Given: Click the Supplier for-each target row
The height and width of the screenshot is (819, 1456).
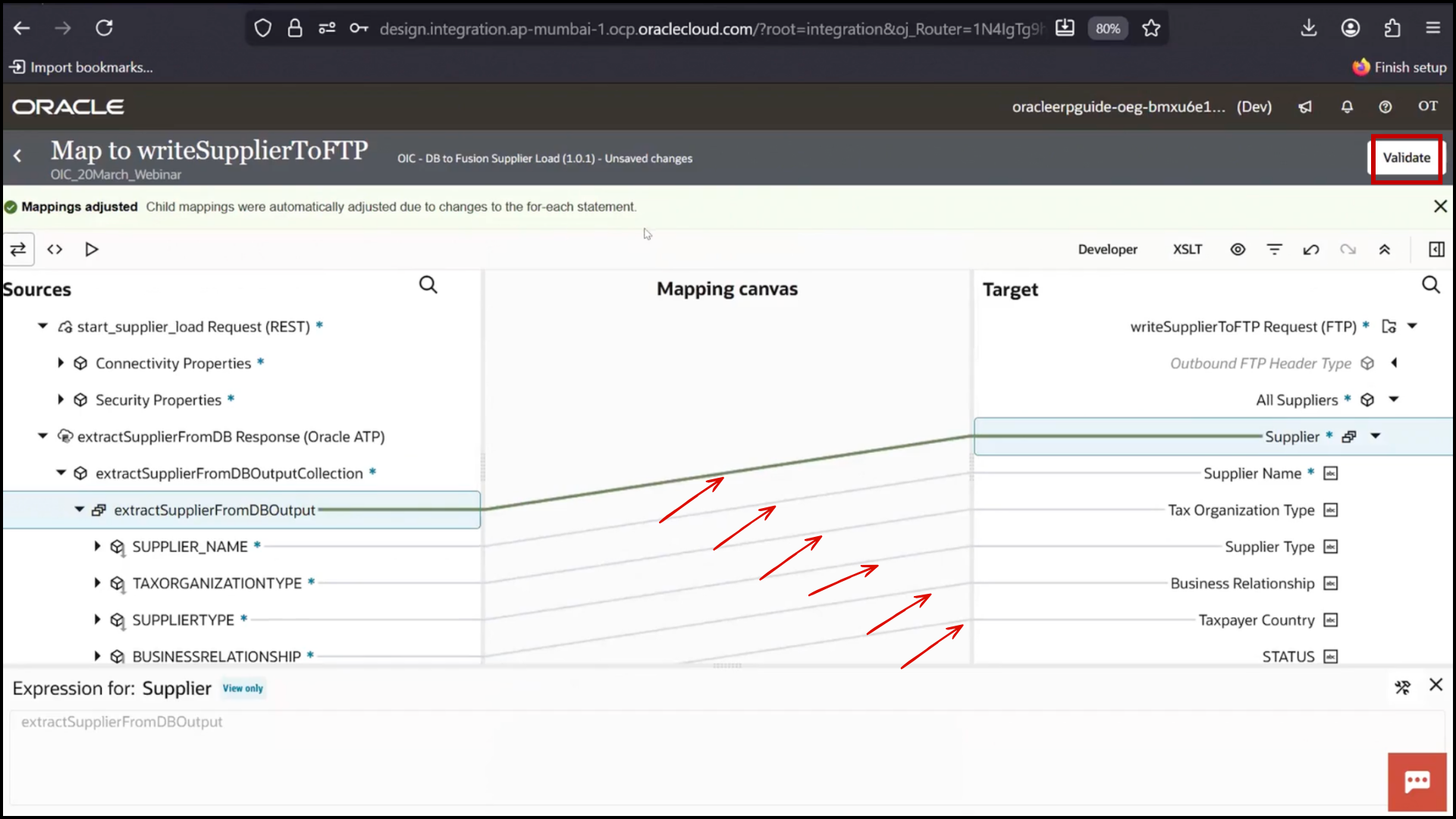Looking at the screenshot, I should click(x=1213, y=436).
